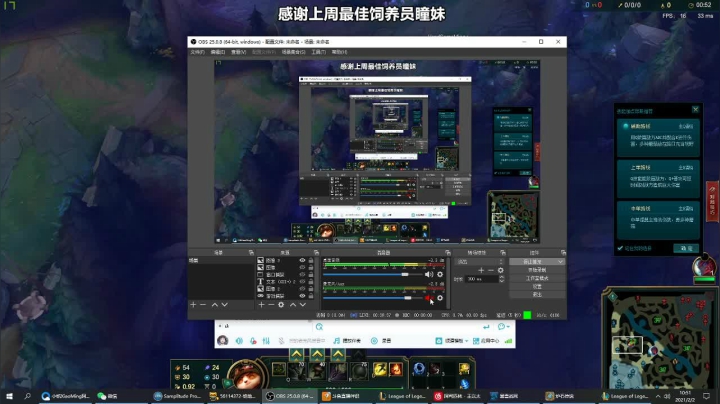Click the microphone icon in the voice chat bar

[x=253, y=341]
